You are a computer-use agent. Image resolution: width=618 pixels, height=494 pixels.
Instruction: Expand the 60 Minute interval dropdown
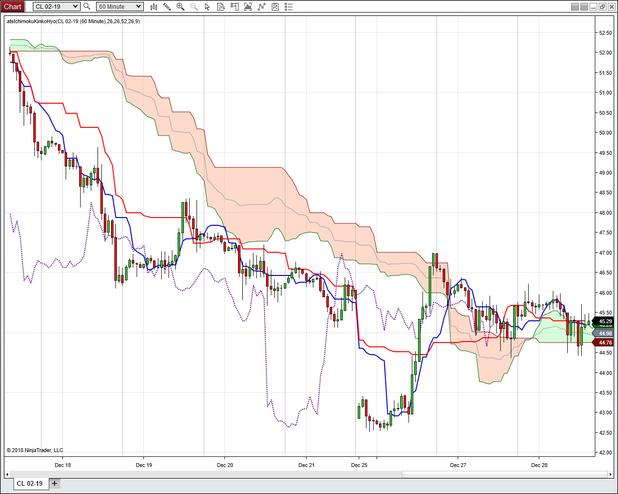coord(138,6)
